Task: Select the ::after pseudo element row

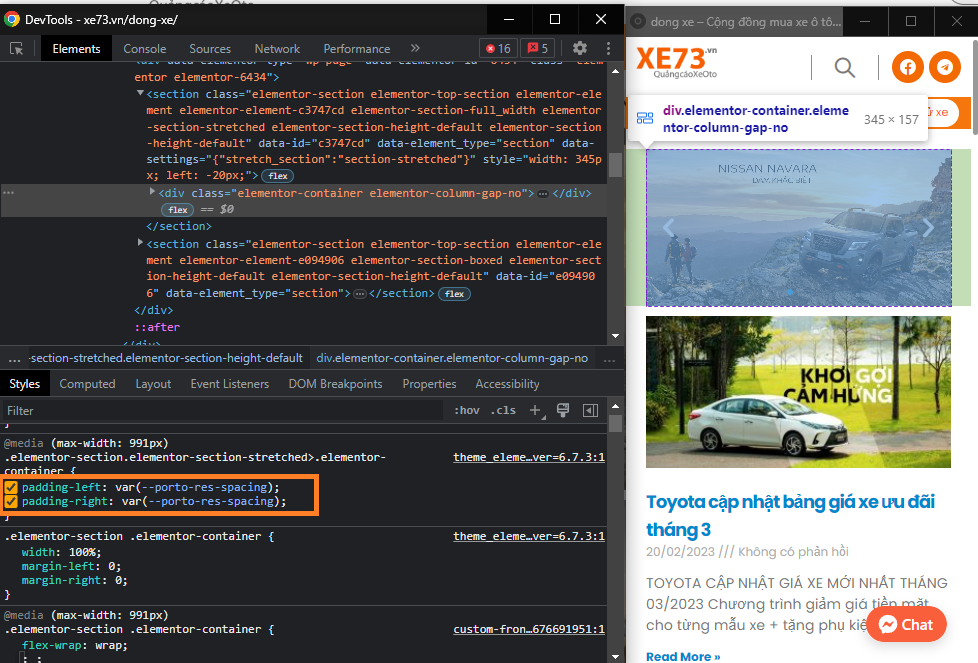Action: click(157, 327)
